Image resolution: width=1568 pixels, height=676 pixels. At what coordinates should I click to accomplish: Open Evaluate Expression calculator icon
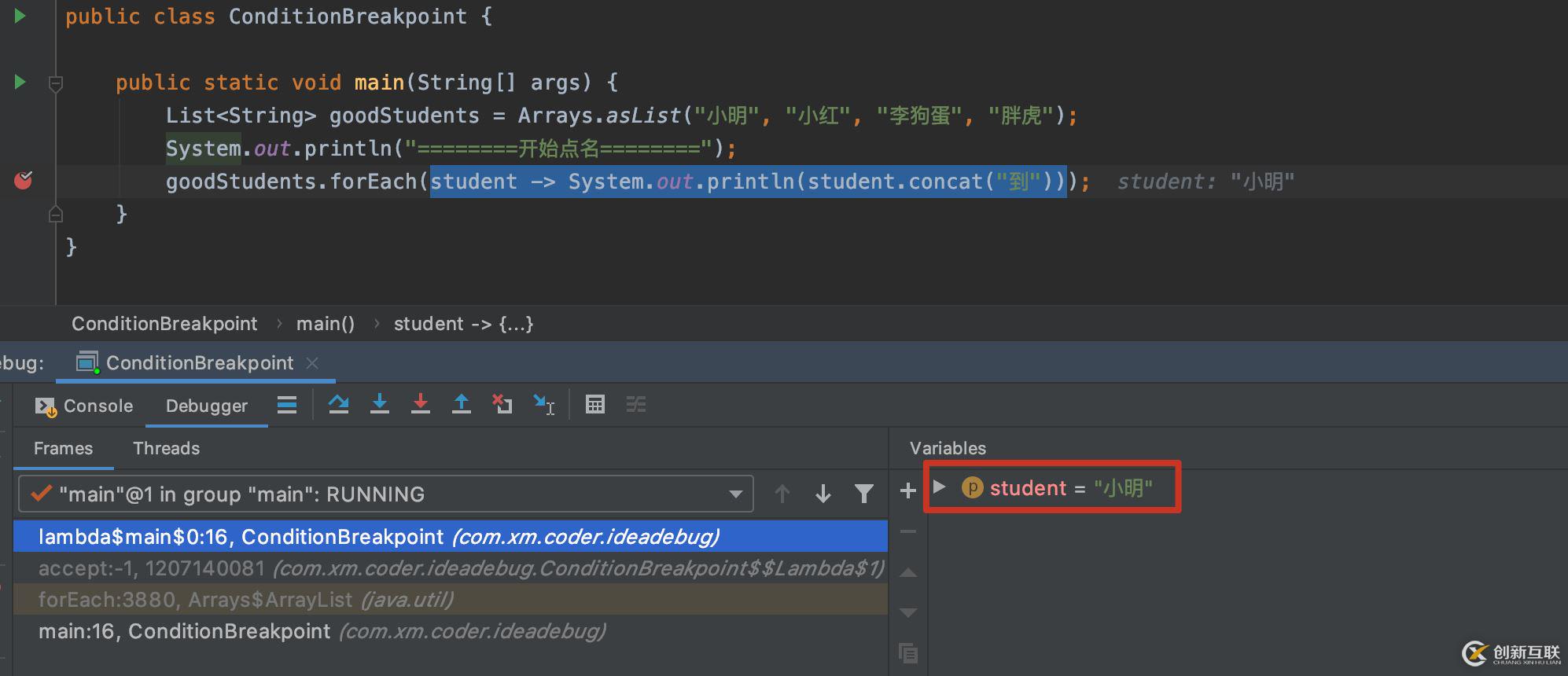click(x=595, y=404)
